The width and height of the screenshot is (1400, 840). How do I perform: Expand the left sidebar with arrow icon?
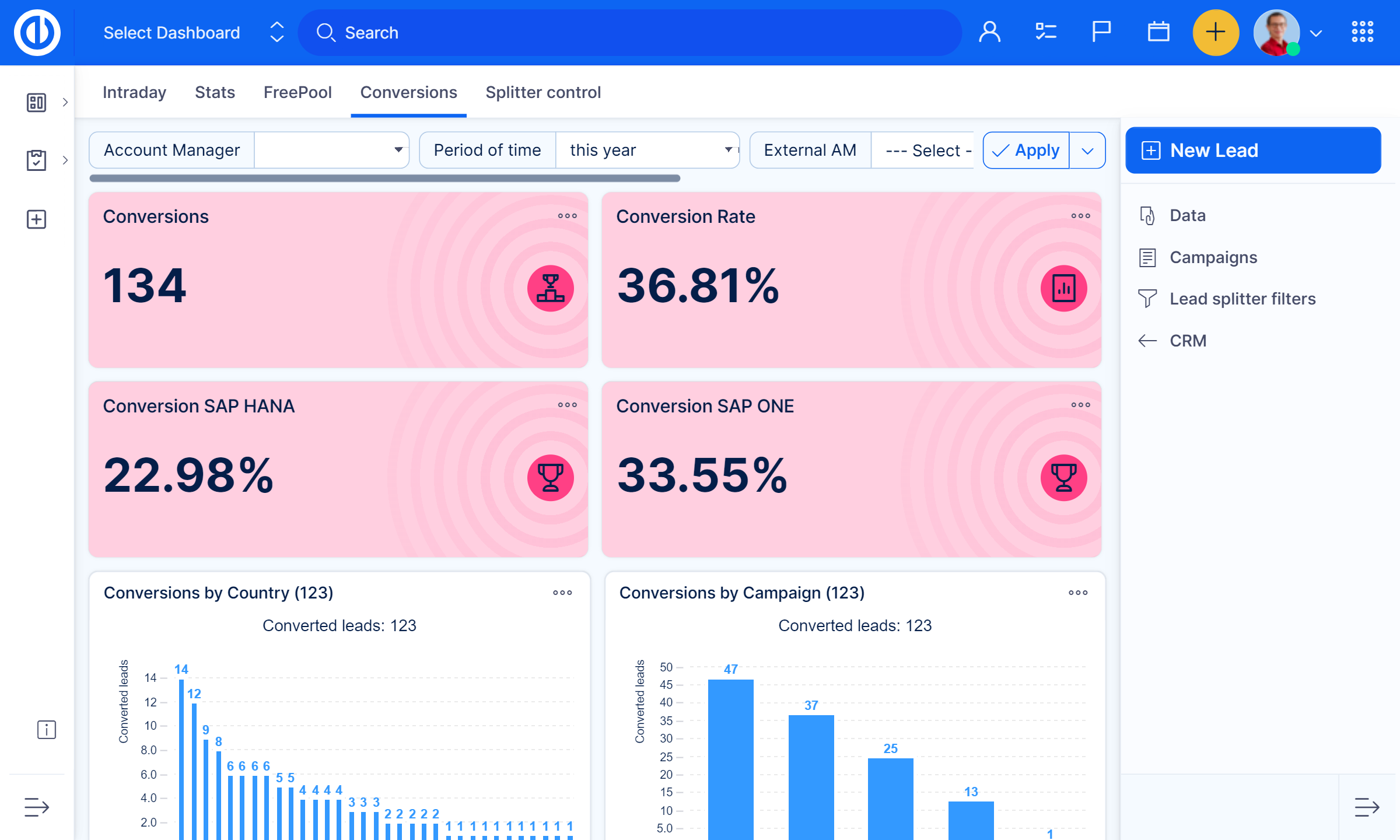(36, 807)
